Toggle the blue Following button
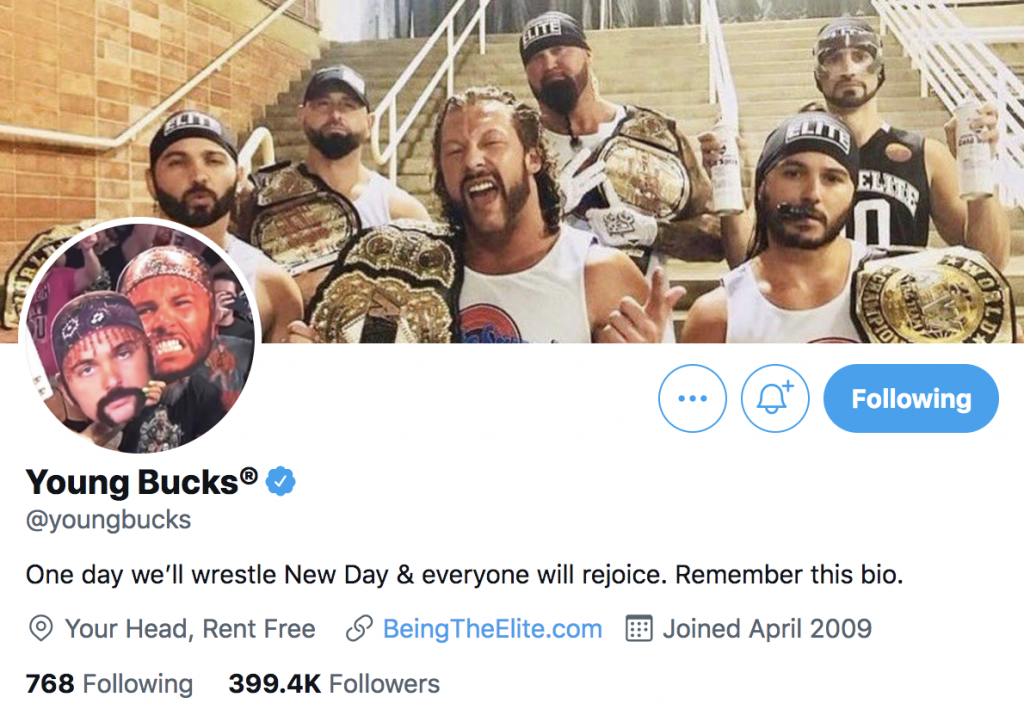 coord(910,398)
